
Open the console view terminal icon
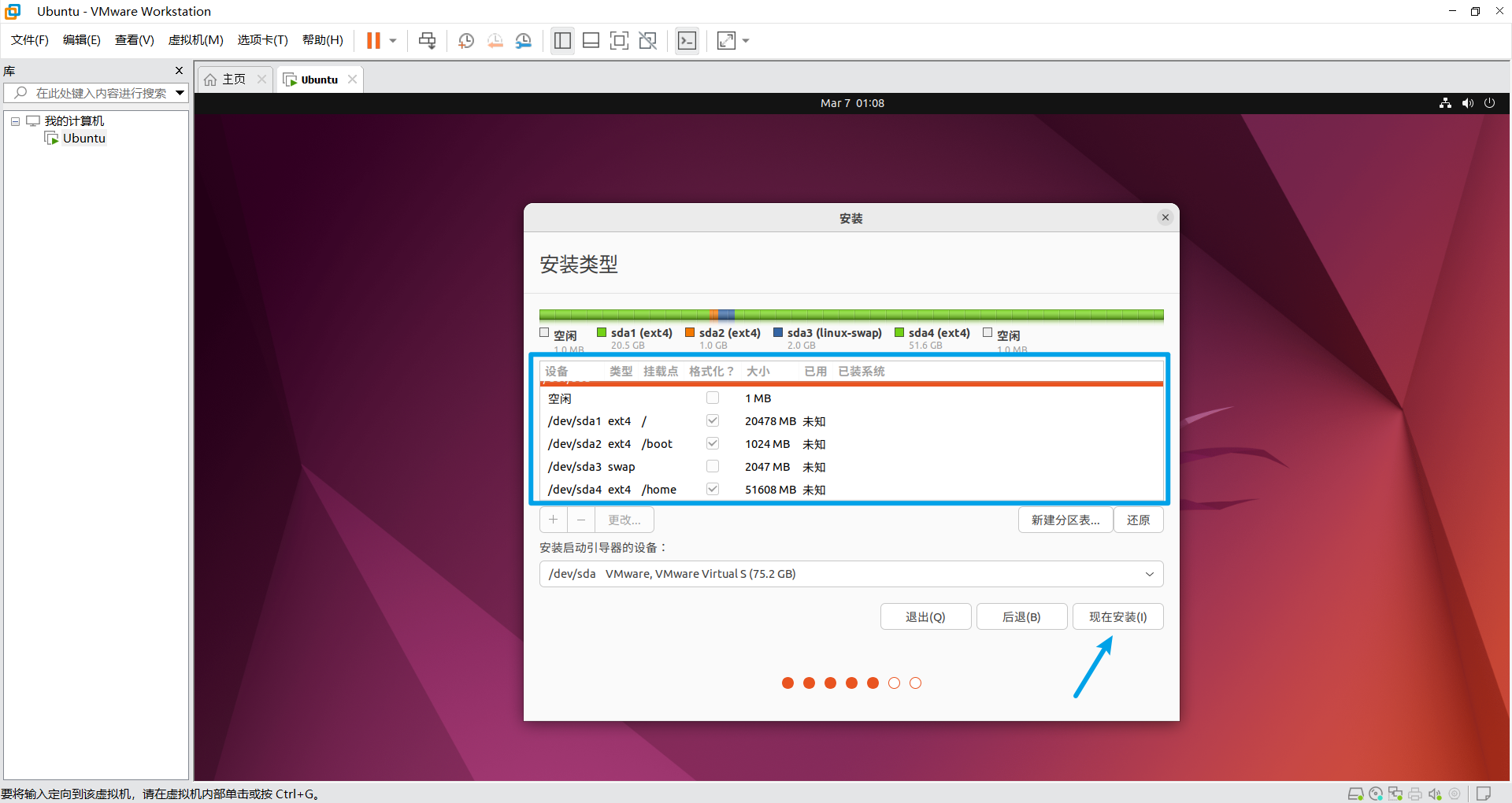[687, 41]
